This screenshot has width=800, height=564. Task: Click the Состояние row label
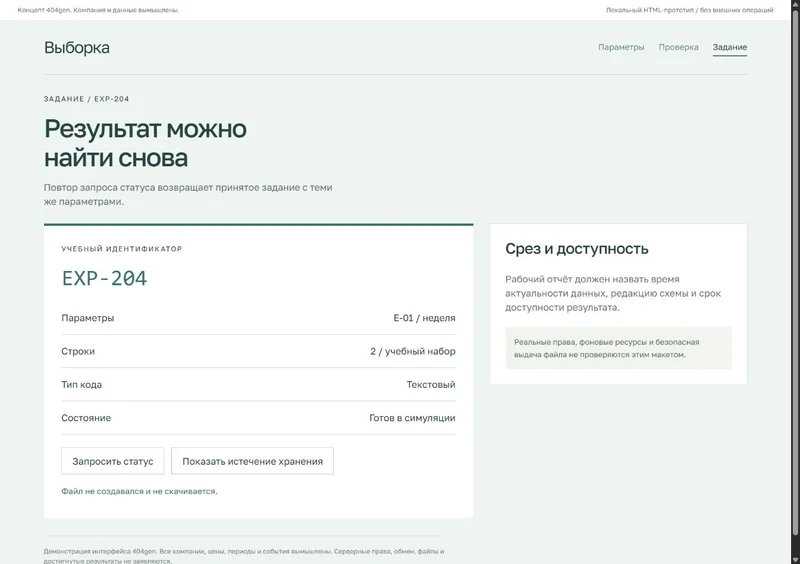tap(86, 418)
